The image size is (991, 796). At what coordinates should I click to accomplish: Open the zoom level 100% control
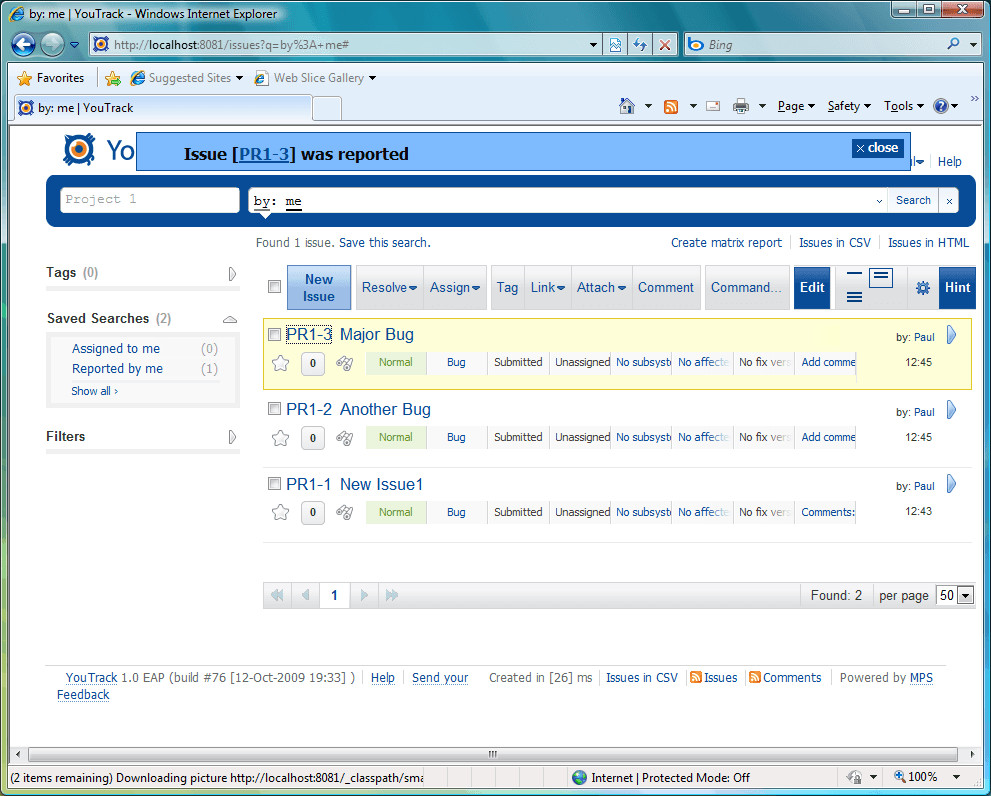pos(926,777)
